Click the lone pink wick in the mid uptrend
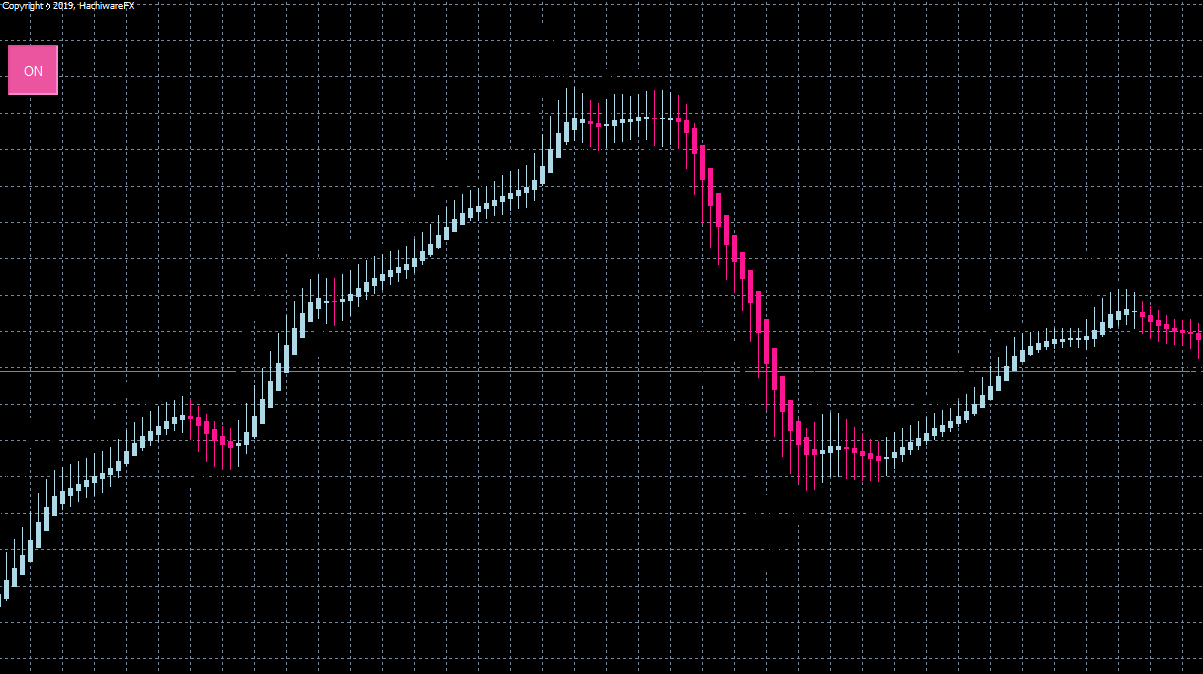 coord(335,300)
